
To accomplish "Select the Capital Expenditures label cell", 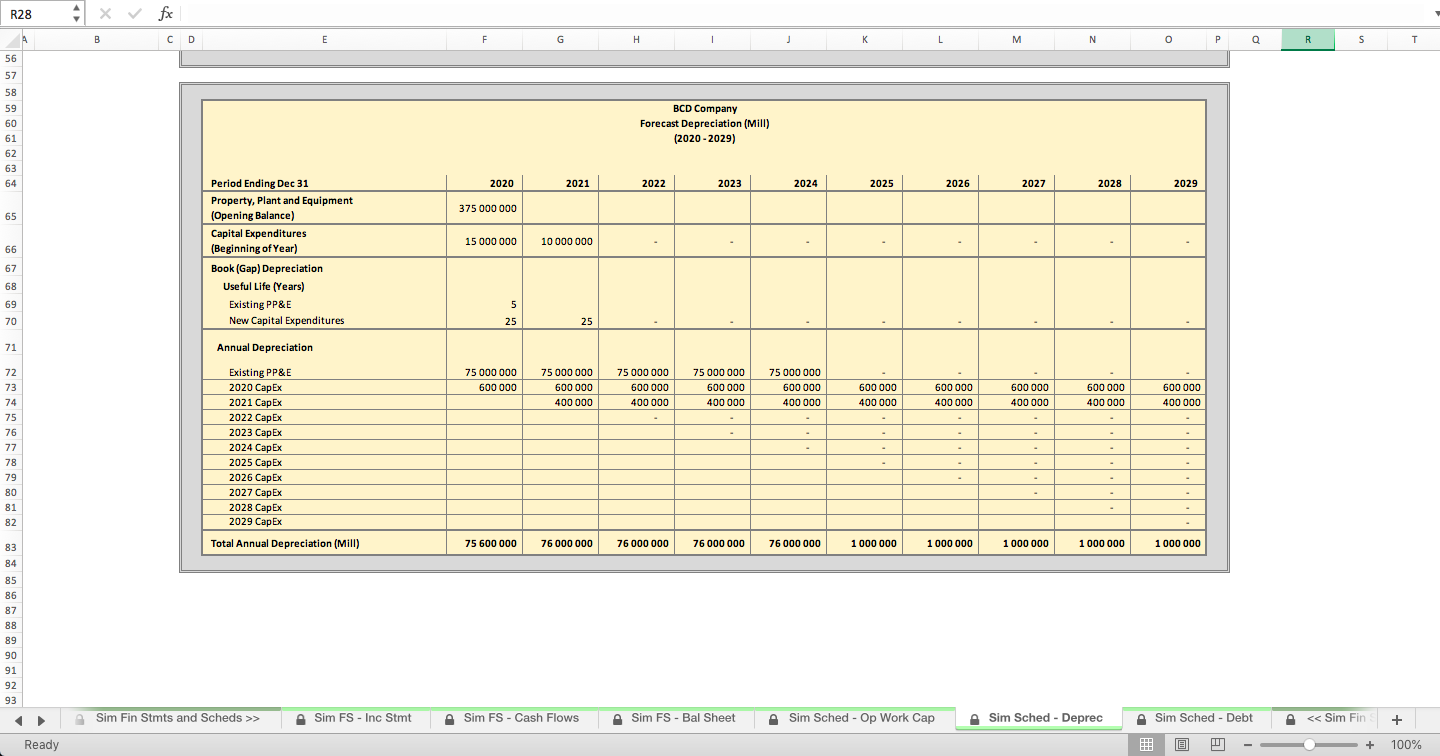I will point(324,241).
